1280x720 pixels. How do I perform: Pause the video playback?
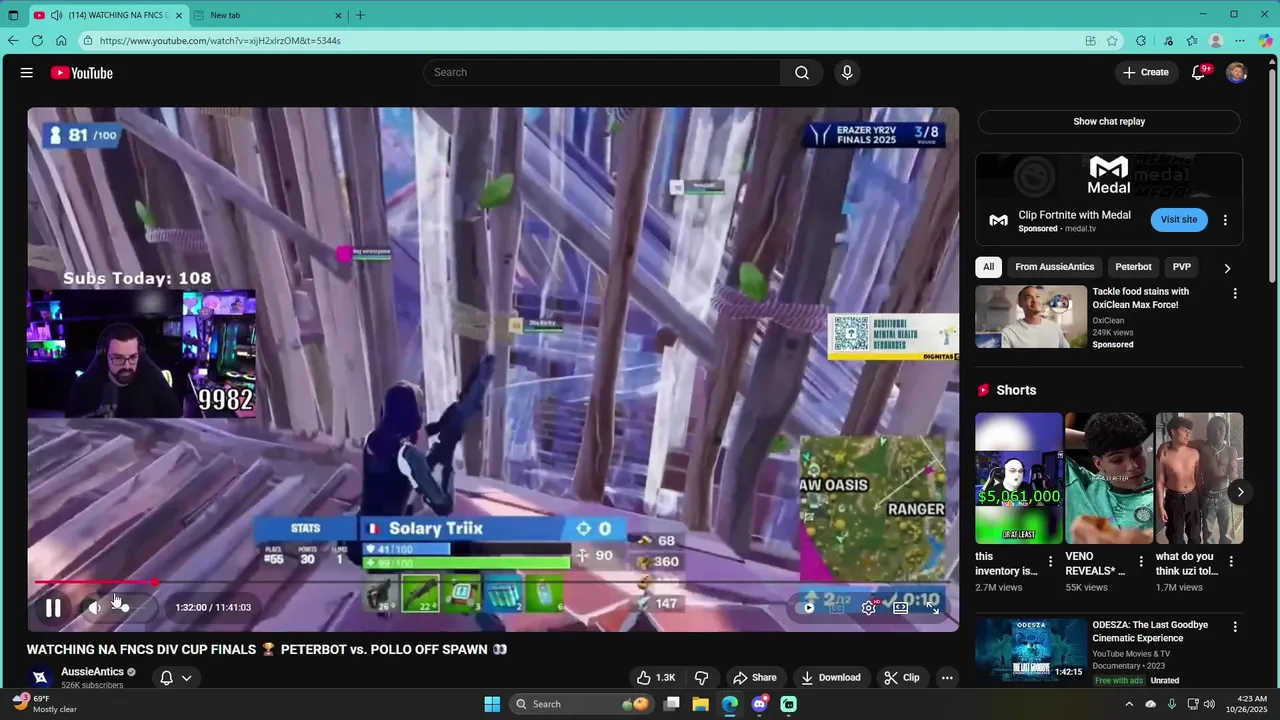point(53,607)
